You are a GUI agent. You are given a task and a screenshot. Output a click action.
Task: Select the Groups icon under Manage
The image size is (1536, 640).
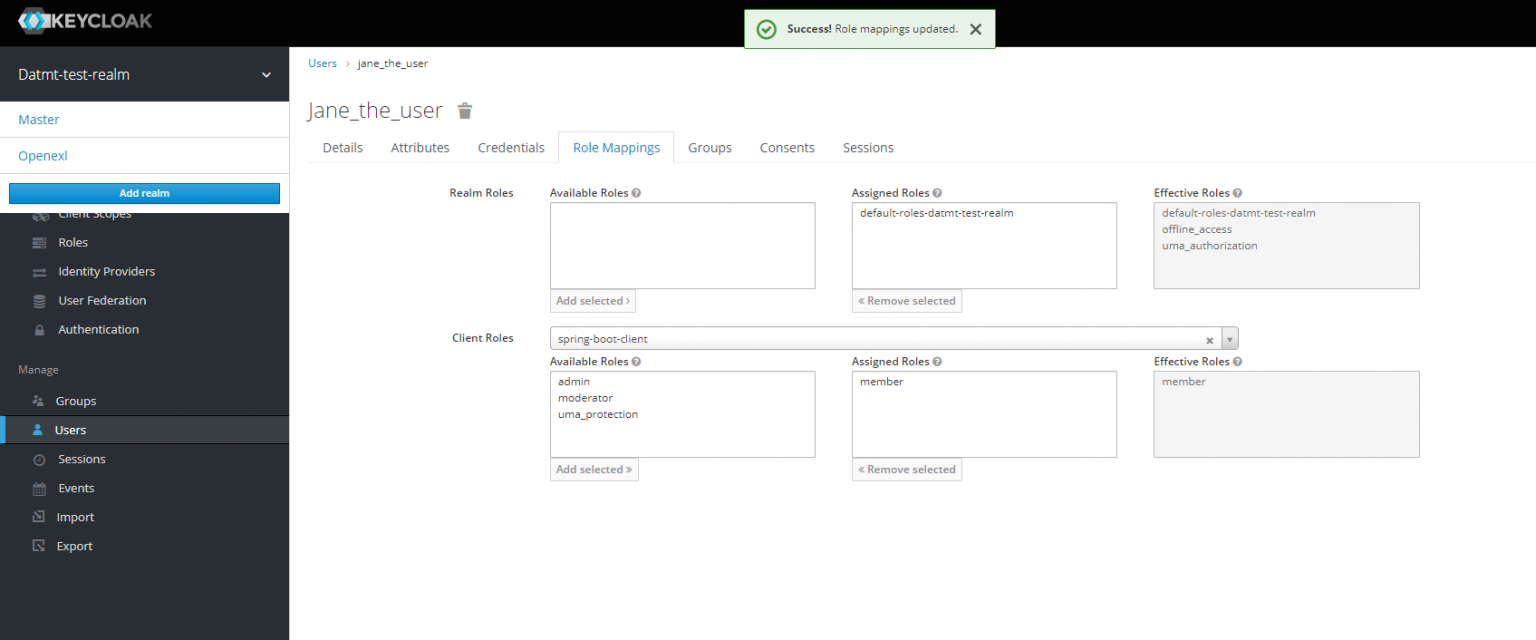pos(37,400)
